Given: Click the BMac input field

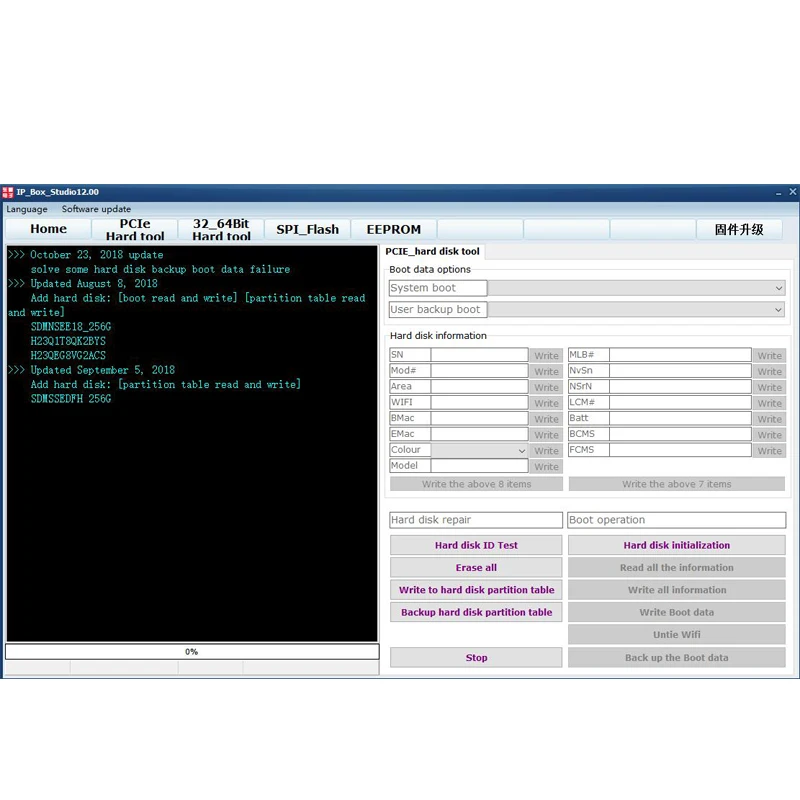Looking at the screenshot, I should (479, 418).
